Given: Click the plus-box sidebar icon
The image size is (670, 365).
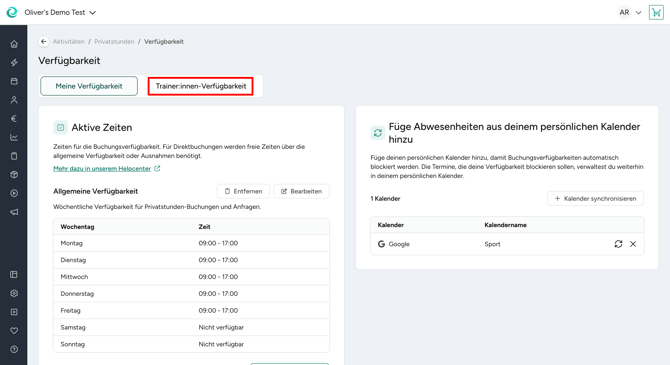Looking at the screenshot, I should (x=14, y=312).
